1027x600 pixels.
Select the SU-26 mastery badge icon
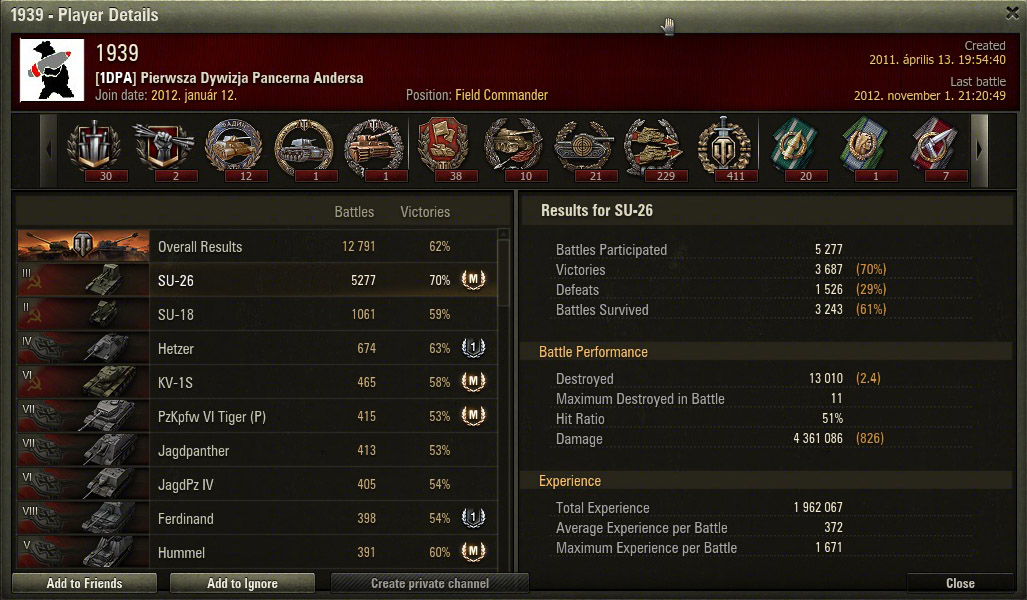(473, 280)
